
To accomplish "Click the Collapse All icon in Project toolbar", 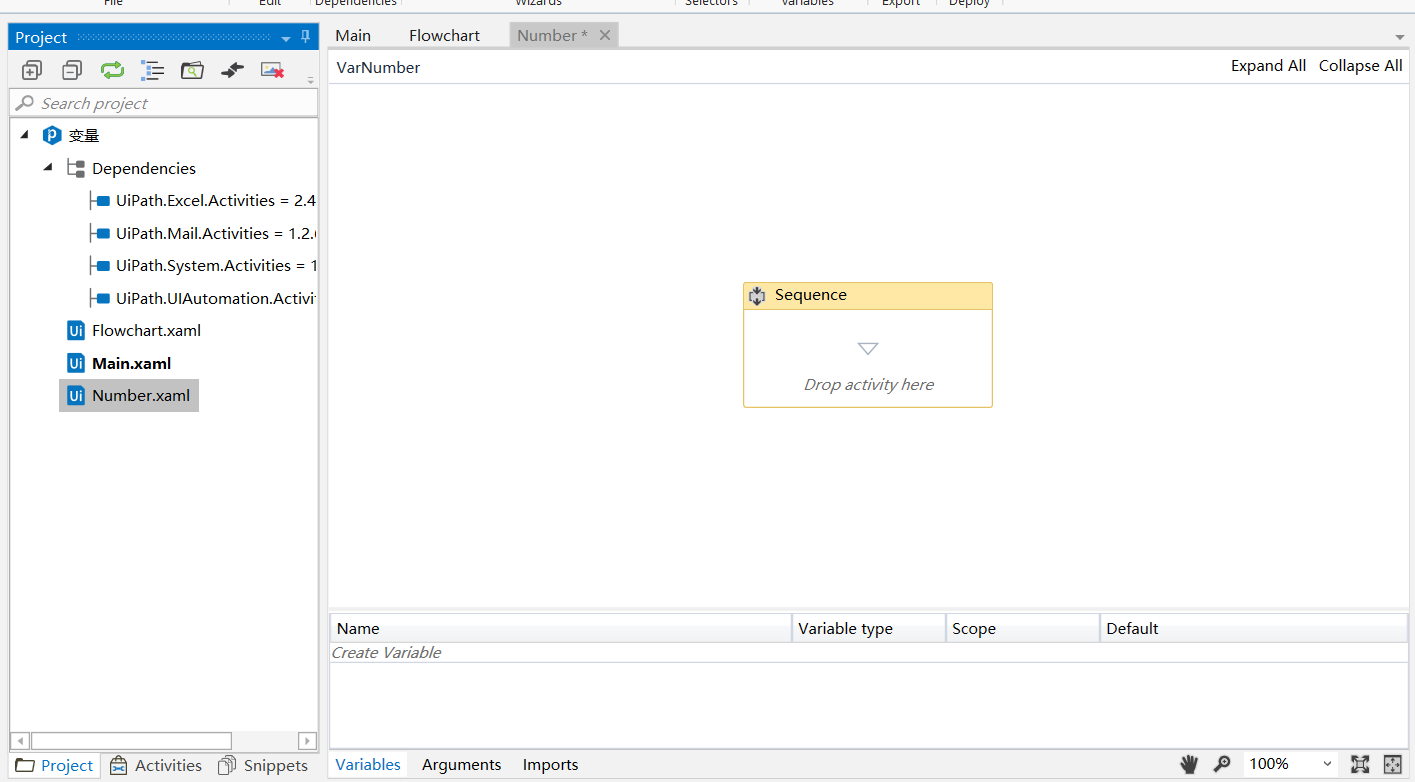I will [72, 70].
